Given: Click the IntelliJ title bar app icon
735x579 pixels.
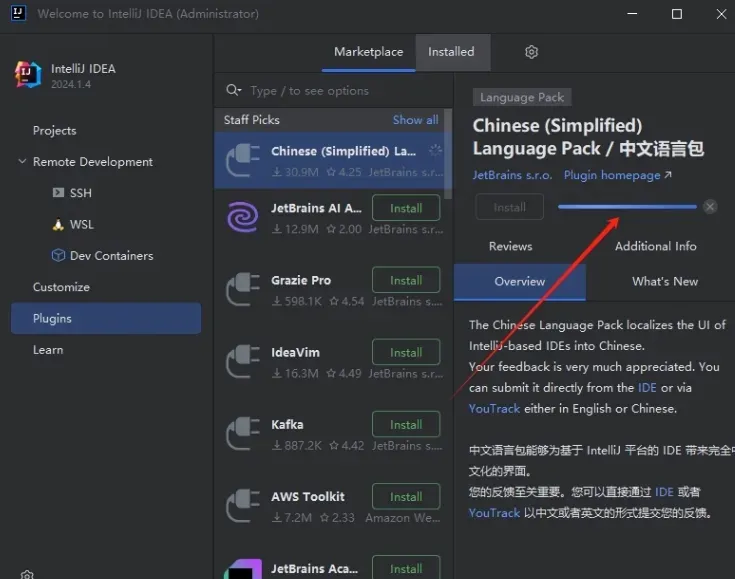Looking at the screenshot, I should pos(18,13).
